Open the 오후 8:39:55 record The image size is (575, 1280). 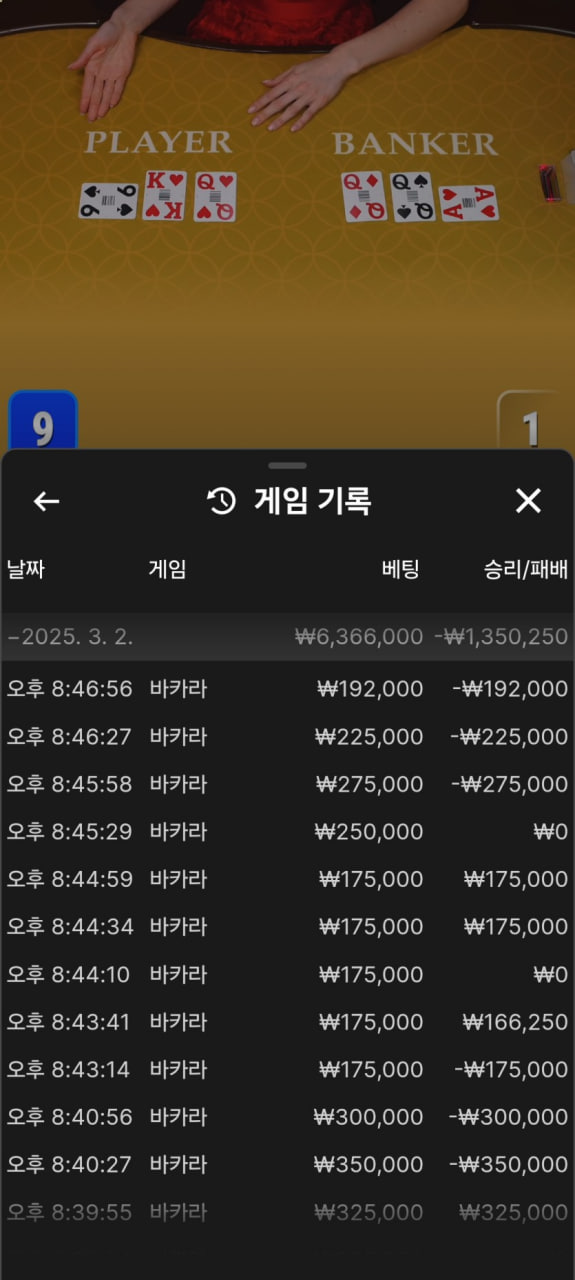tap(288, 1212)
